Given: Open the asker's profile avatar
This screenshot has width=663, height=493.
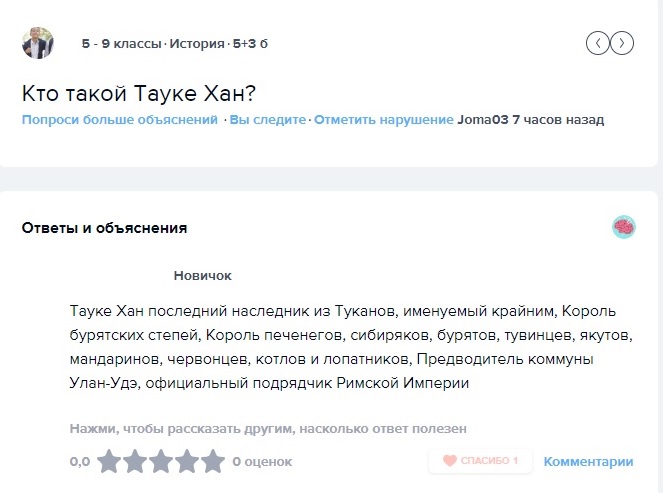Looking at the screenshot, I should (x=38, y=43).
